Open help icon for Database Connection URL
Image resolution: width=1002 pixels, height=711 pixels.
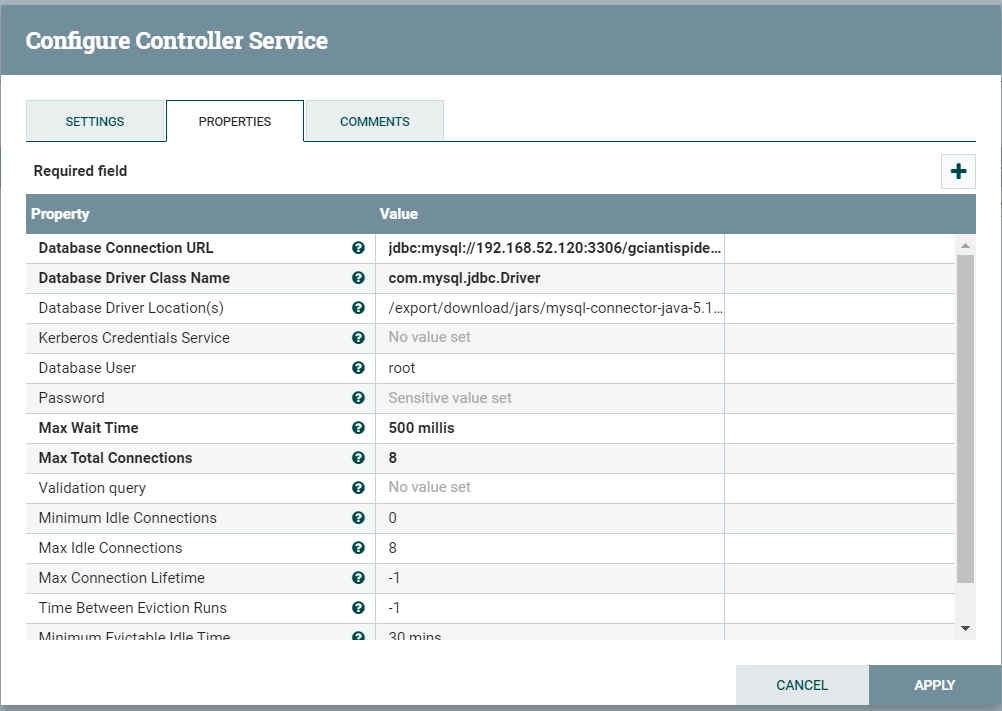pyautogui.click(x=358, y=248)
